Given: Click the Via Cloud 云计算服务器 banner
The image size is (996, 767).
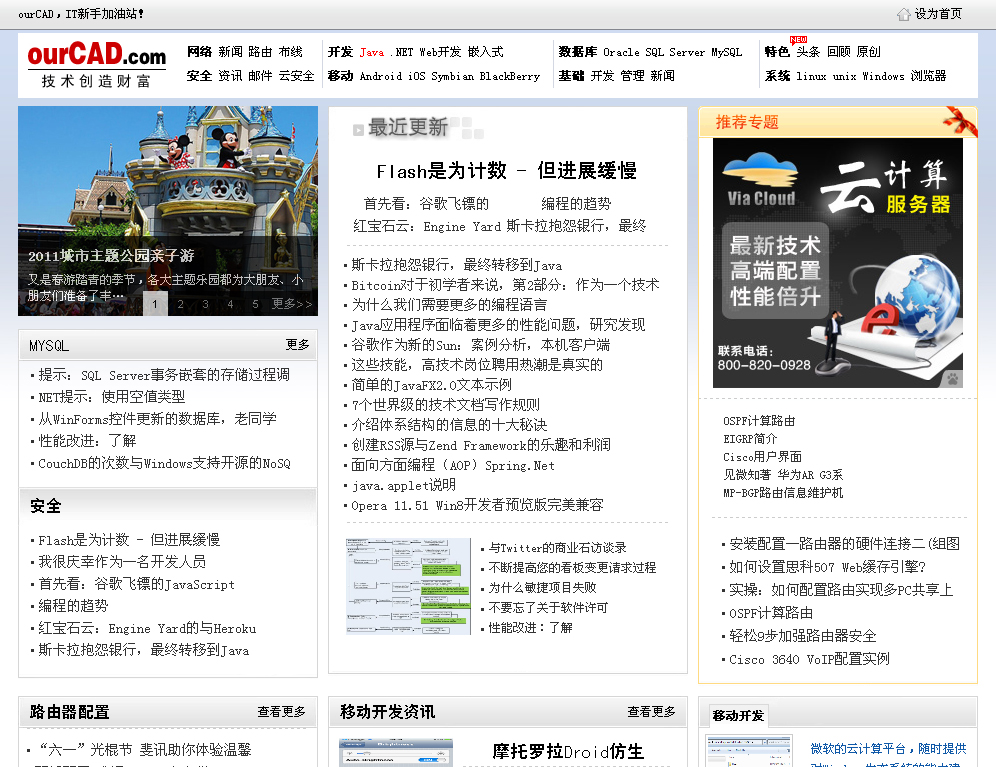Looking at the screenshot, I should point(838,263).
